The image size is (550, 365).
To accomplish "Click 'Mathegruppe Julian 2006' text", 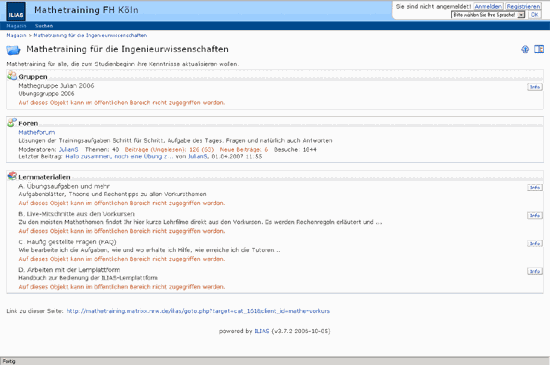I will (x=56, y=86).
